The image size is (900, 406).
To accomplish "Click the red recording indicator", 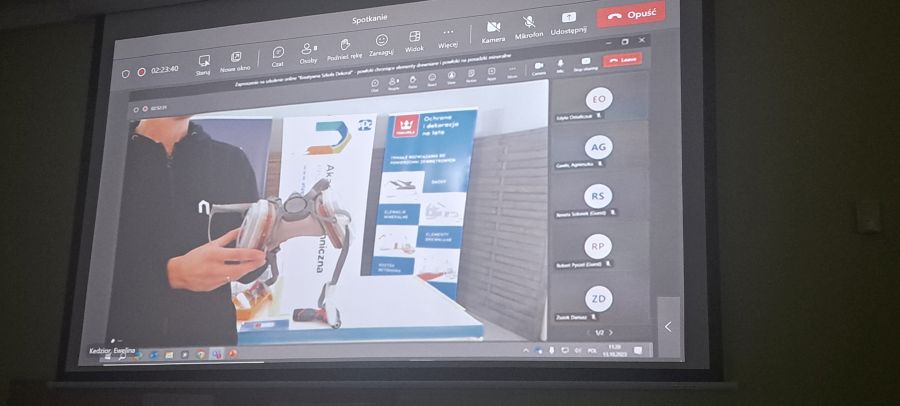I will (141, 72).
